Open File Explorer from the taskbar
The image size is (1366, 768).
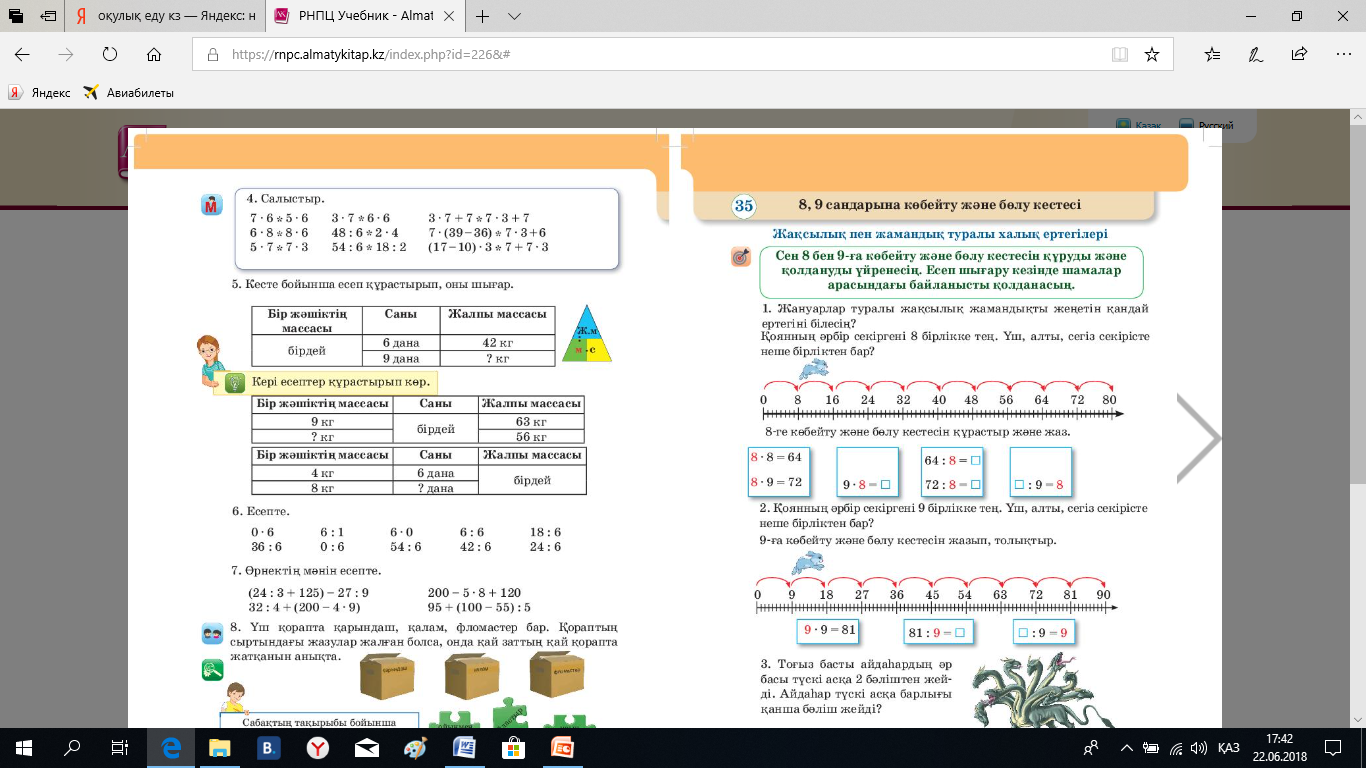click(x=219, y=747)
